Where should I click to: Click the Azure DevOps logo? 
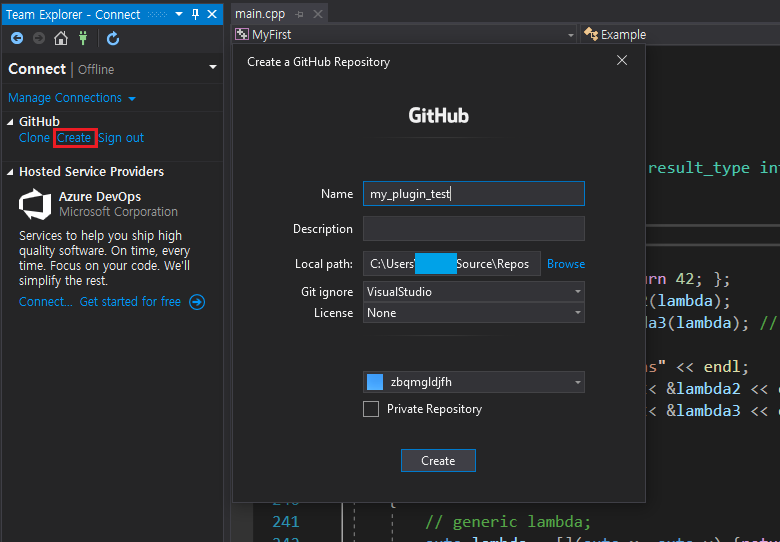(35, 204)
